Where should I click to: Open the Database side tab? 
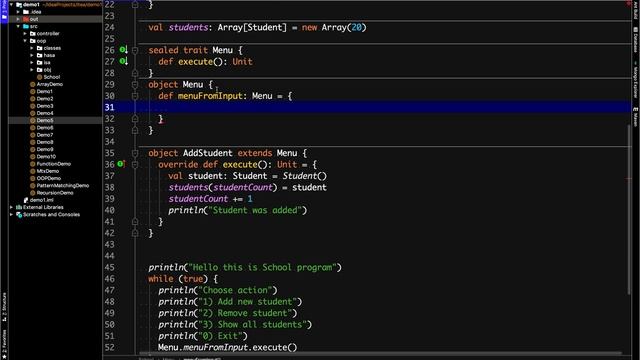tap(636, 40)
